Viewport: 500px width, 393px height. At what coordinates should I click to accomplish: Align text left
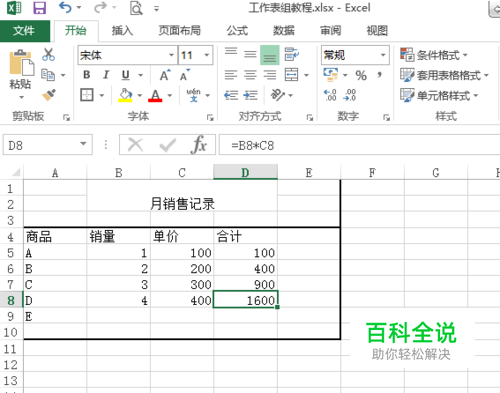pyautogui.click(x=231, y=75)
